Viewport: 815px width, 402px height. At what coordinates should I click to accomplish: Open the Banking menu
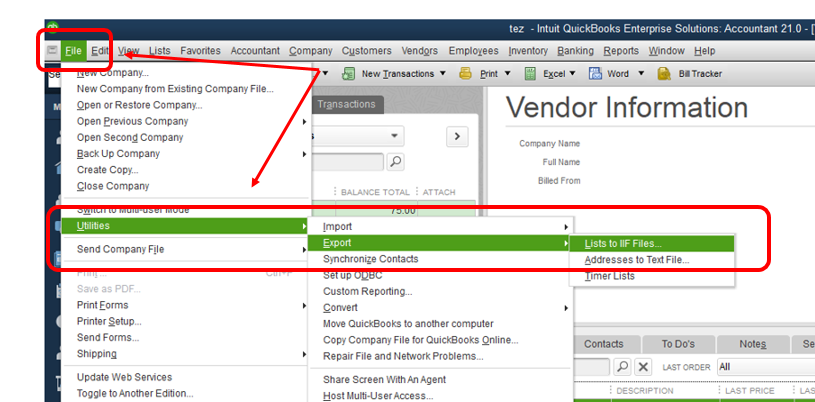(575, 51)
